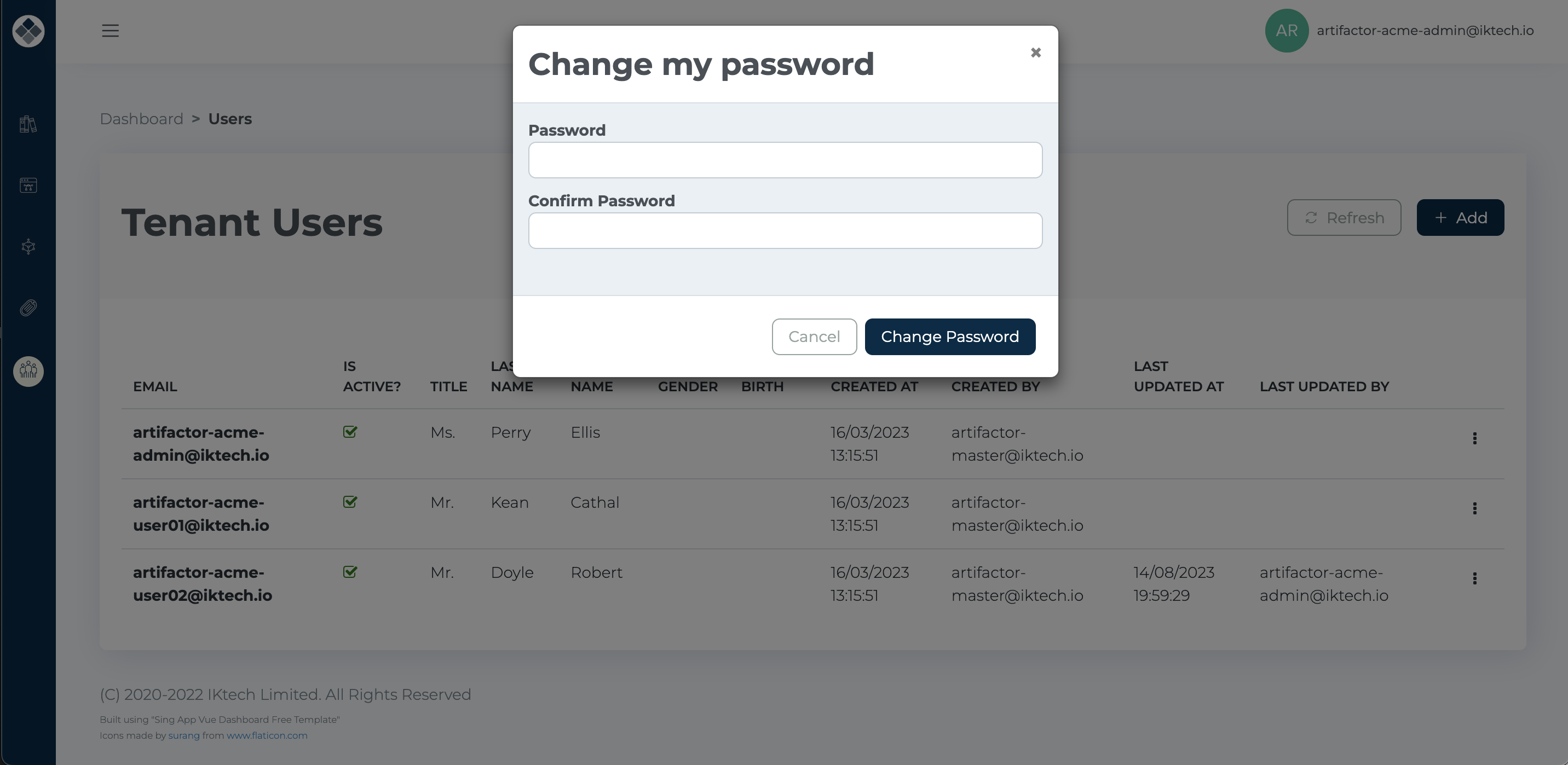Open the users section sidebar icon

(28, 371)
